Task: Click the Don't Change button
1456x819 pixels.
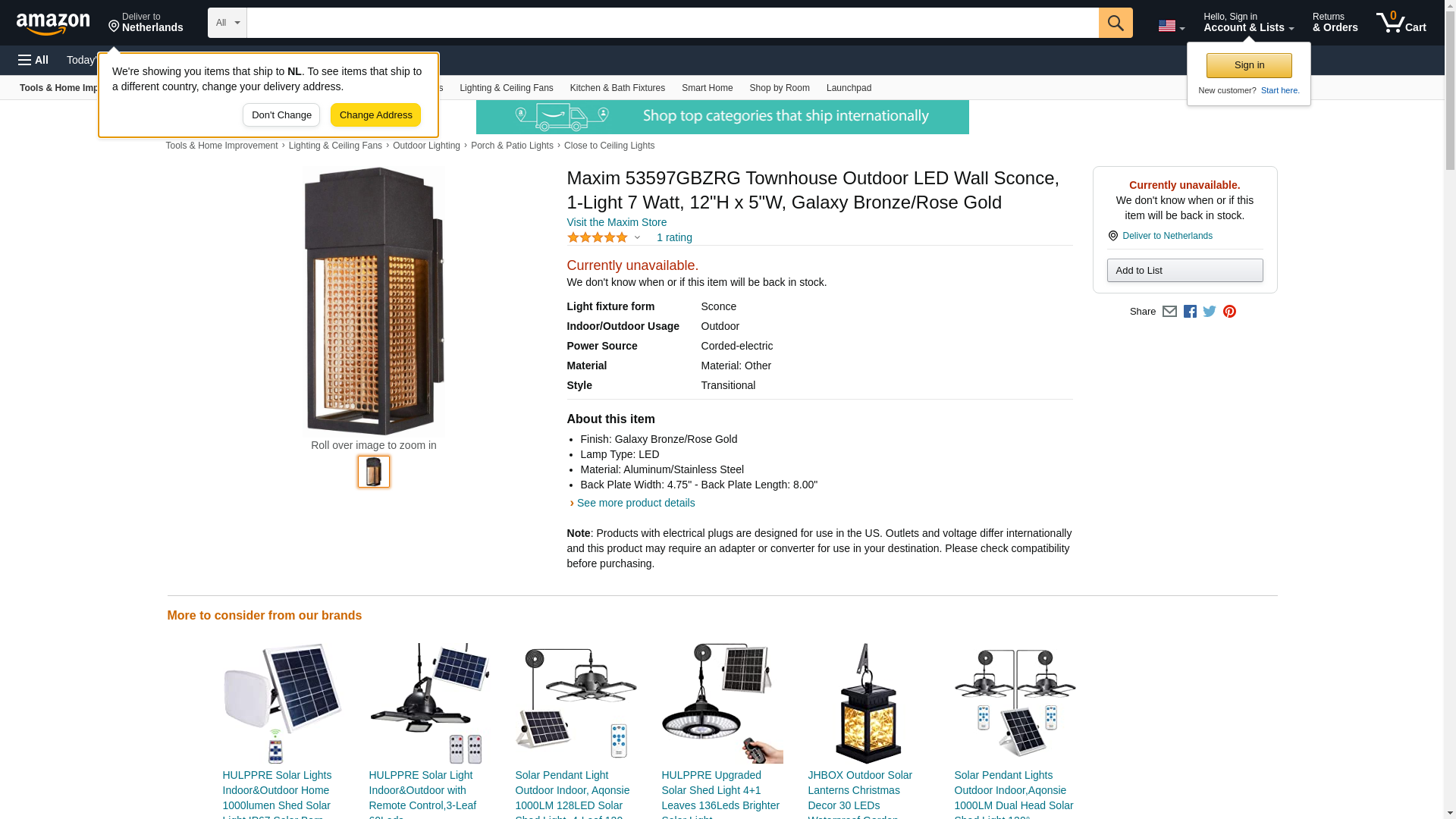Action: 281,115
